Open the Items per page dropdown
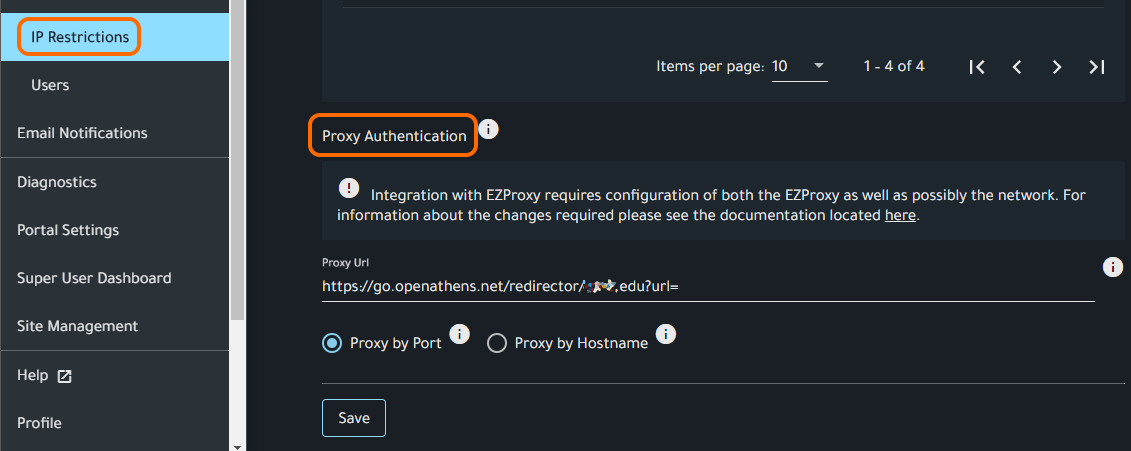Image resolution: width=1131 pixels, height=451 pixels. (x=799, y=67)
